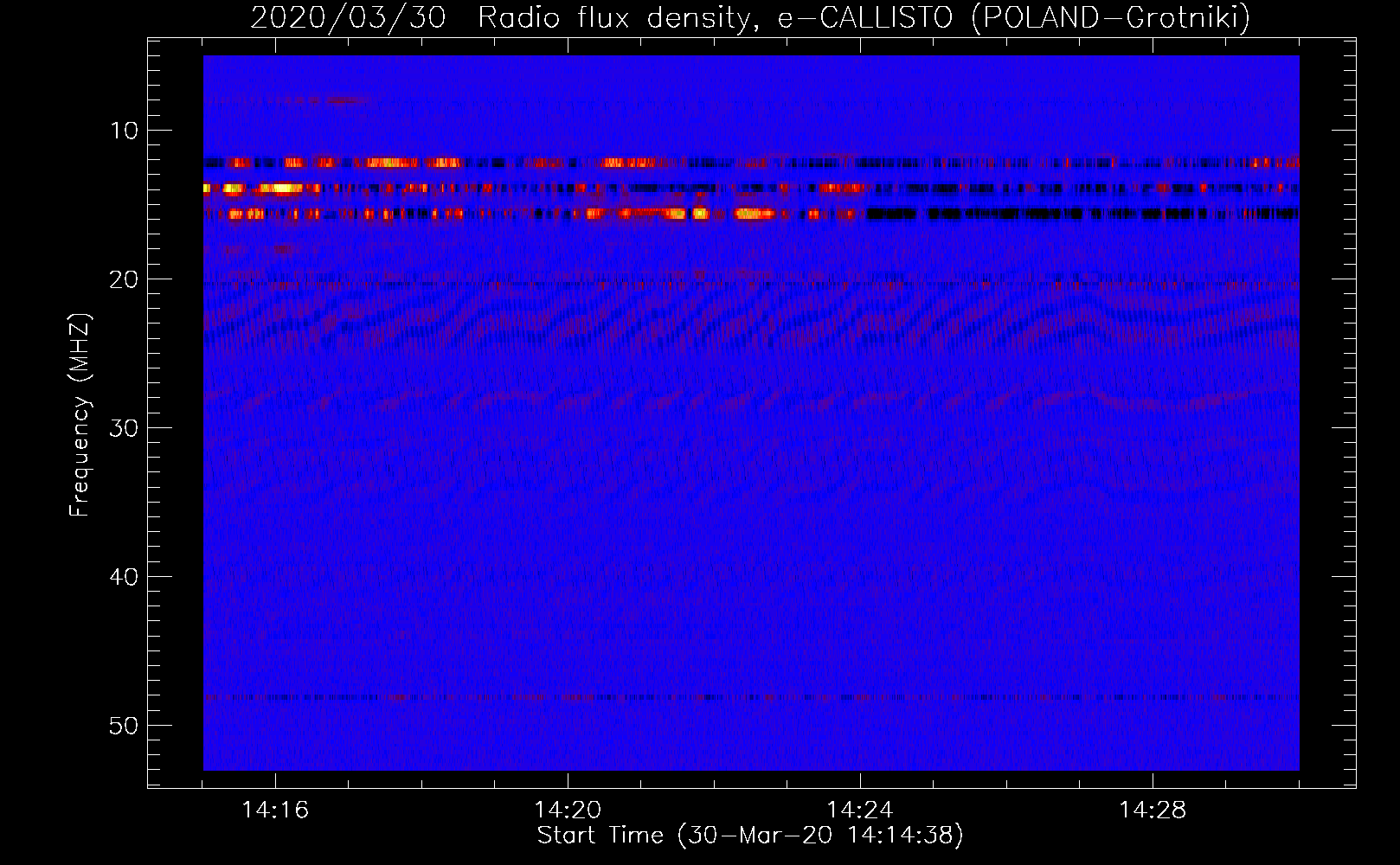Click the y-axis tick label "30"
The width and height of the screenshot is (1400, 865).
pos(125,428)
